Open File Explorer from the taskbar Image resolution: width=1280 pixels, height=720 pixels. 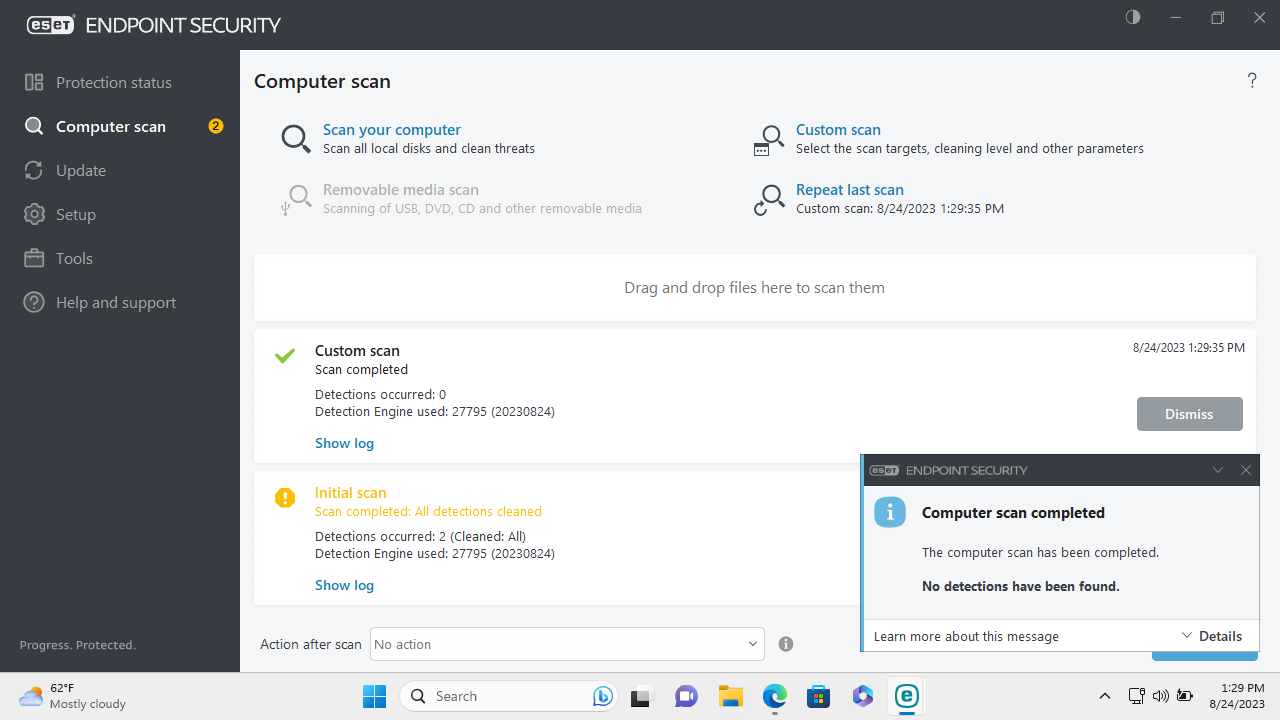tap(730, 696)
